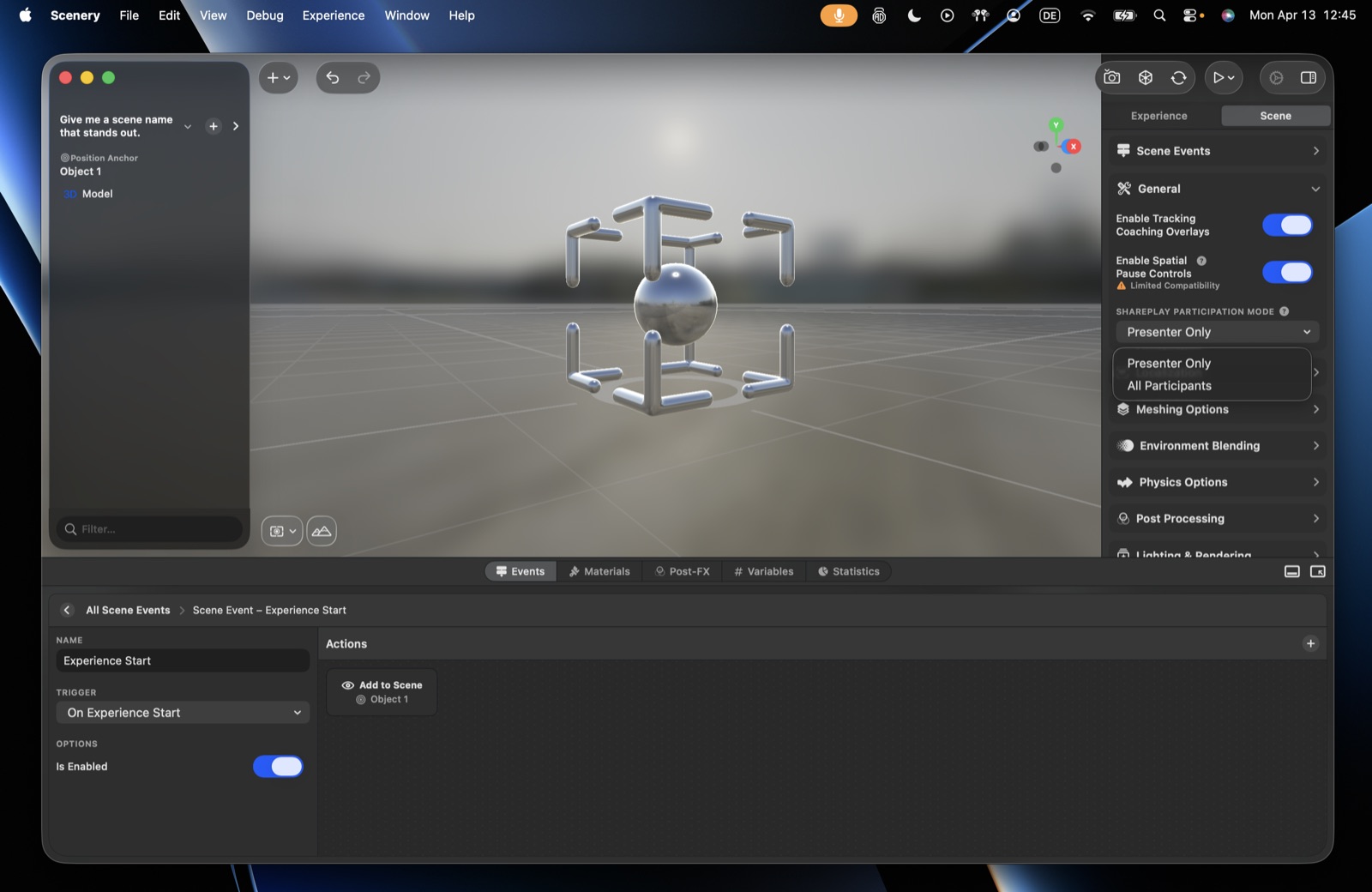
Task: Open SharePlay Presenter Only dropdown
Action: pyautogui.click(x=1218, y=332)
